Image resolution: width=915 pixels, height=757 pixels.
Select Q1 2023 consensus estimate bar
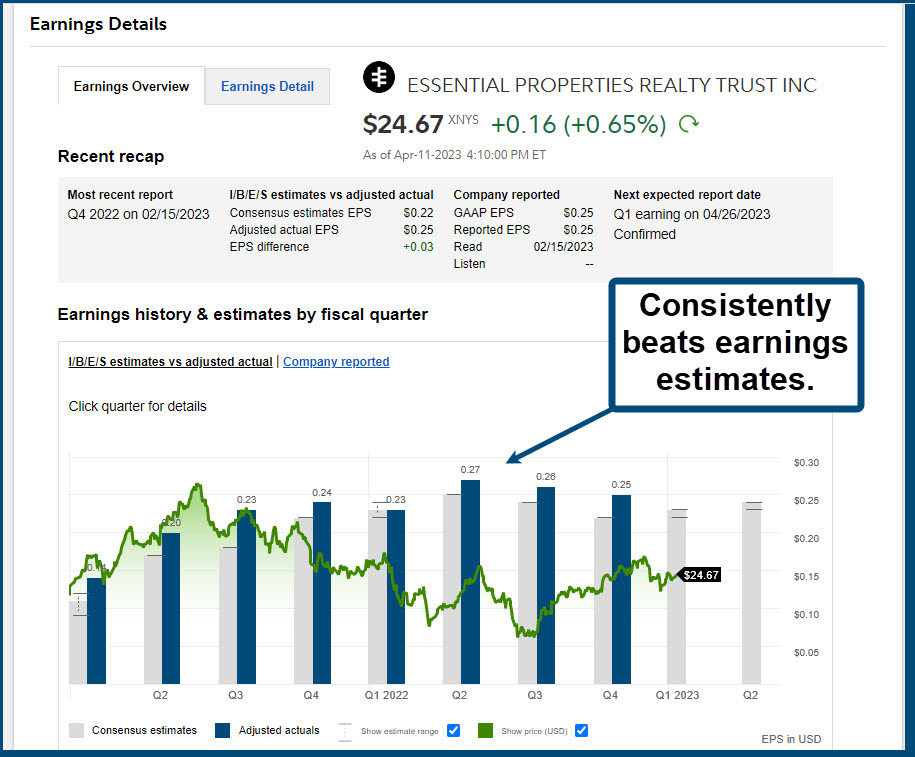(677, 597)
